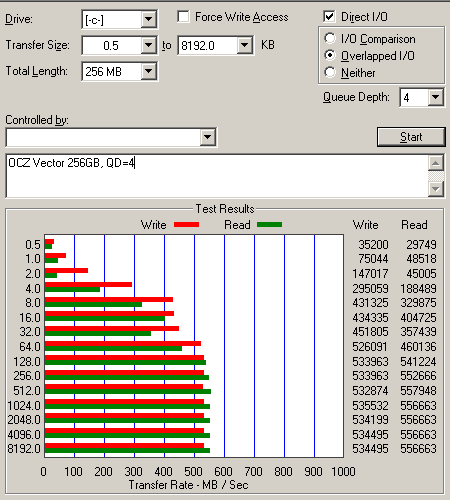Image resolution: width=450 pixels, height=500 pixels.
Task: Click the Read column header
Action: click(414, 225)
